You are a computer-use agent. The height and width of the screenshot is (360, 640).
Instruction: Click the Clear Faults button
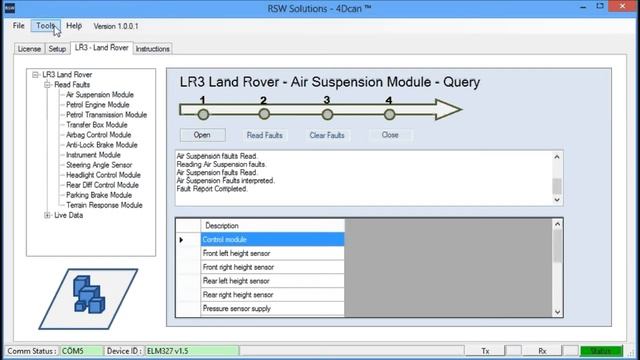click(x=327, y=135)
